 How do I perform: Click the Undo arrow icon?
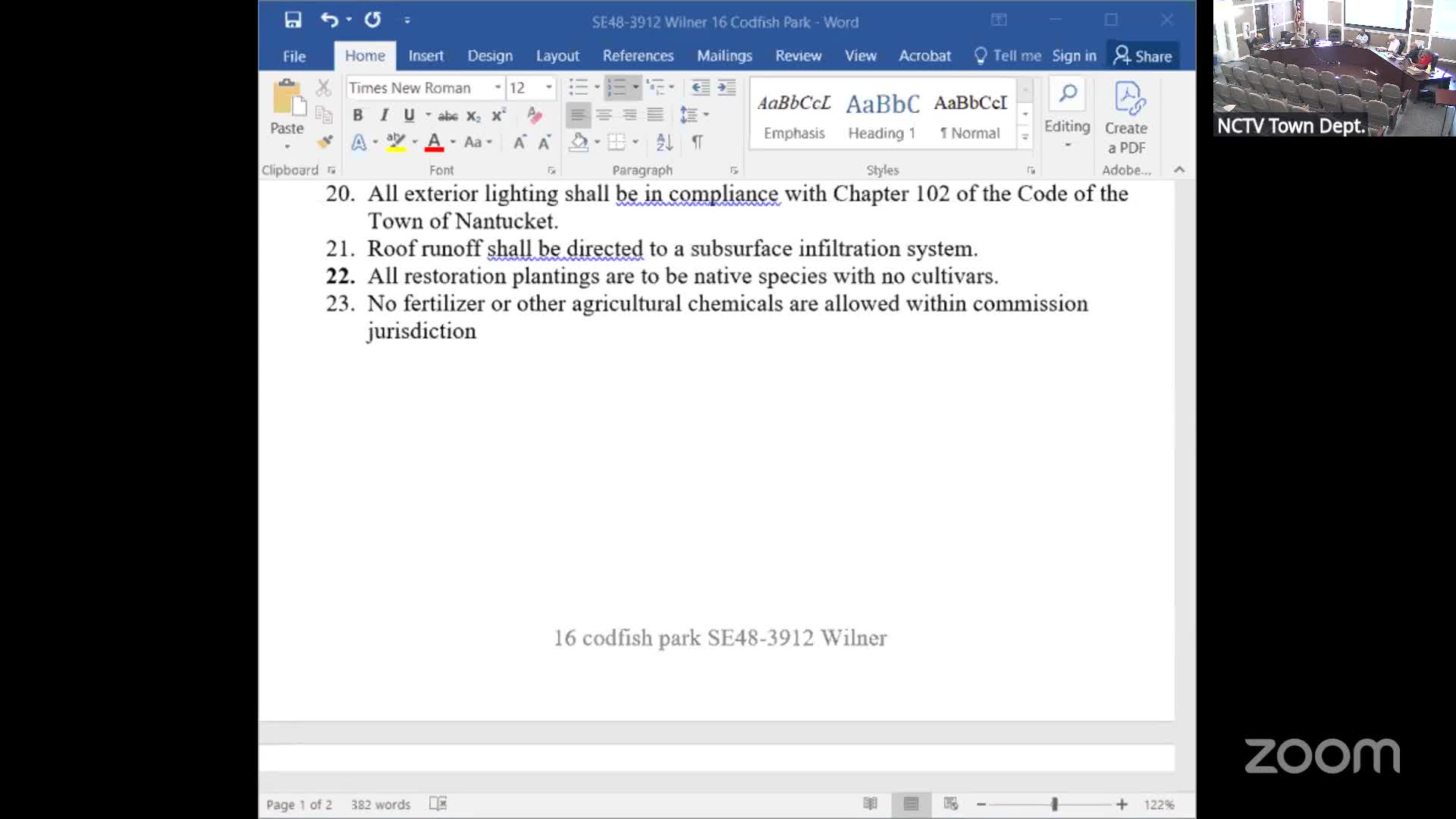(x=329, y=20)
